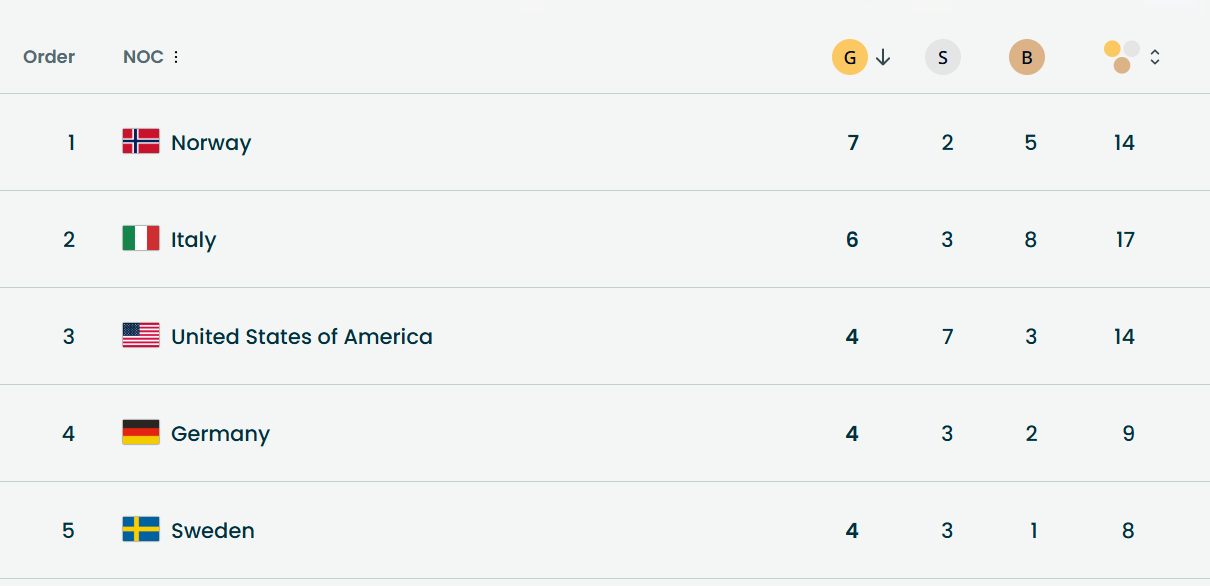Viewport: 1210px width, 586px height.
Task: Click the Sweden flag icon
Action: (141, 530)
